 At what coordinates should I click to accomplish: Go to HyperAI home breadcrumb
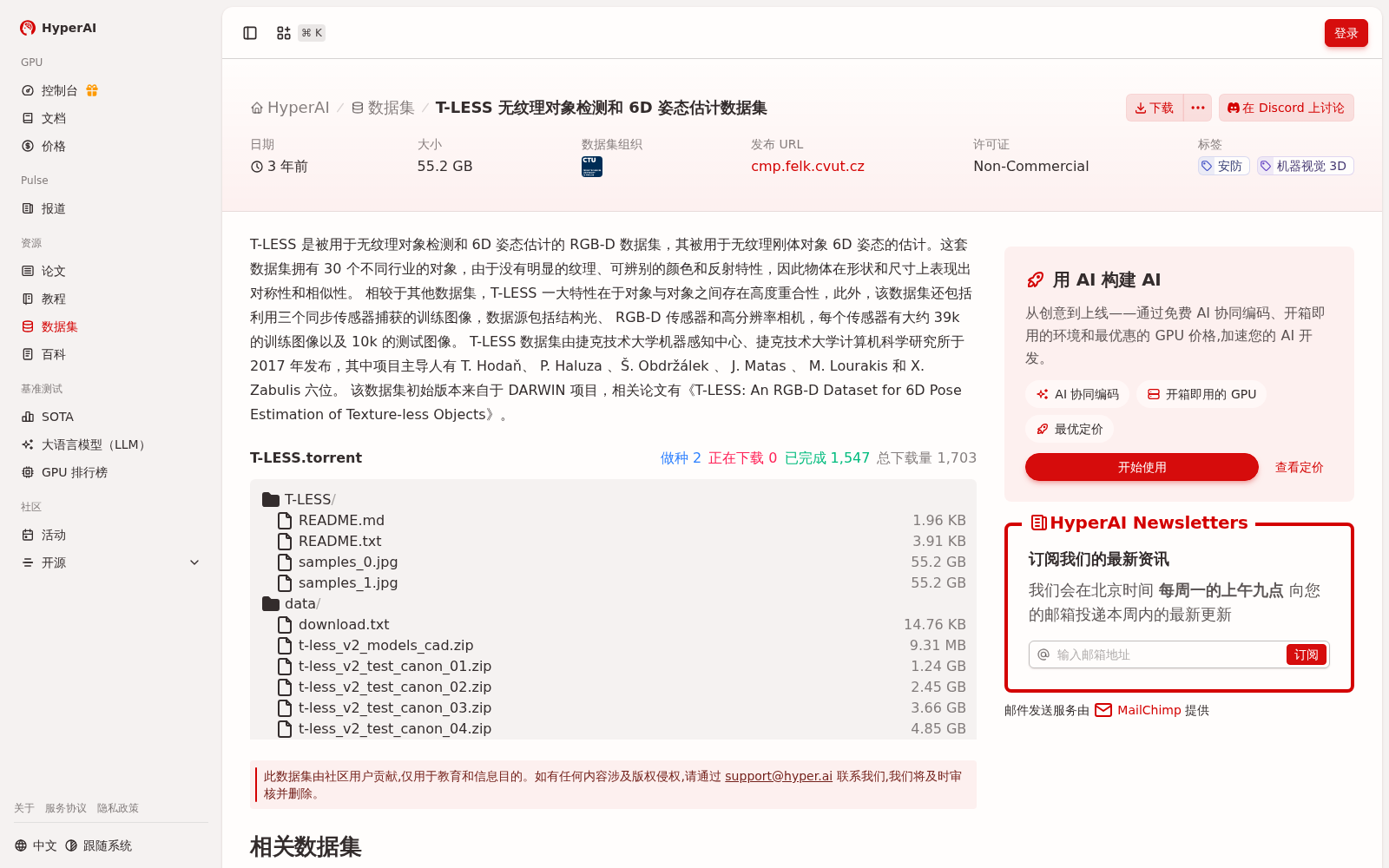290,108
